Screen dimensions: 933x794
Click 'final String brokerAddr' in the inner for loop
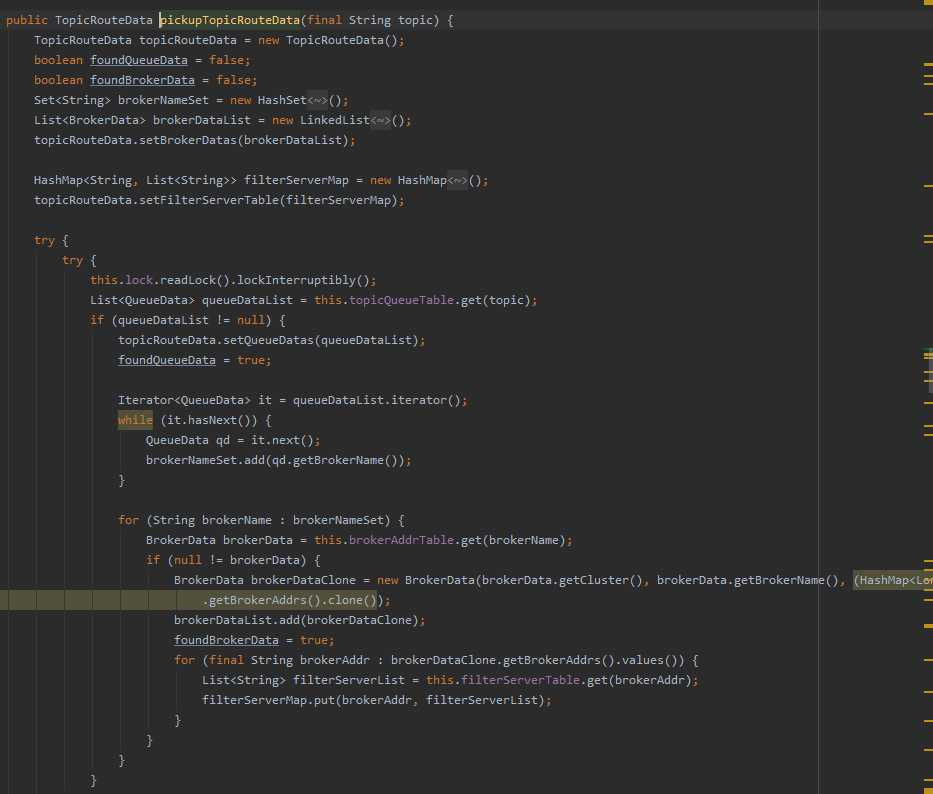(289, 660)
